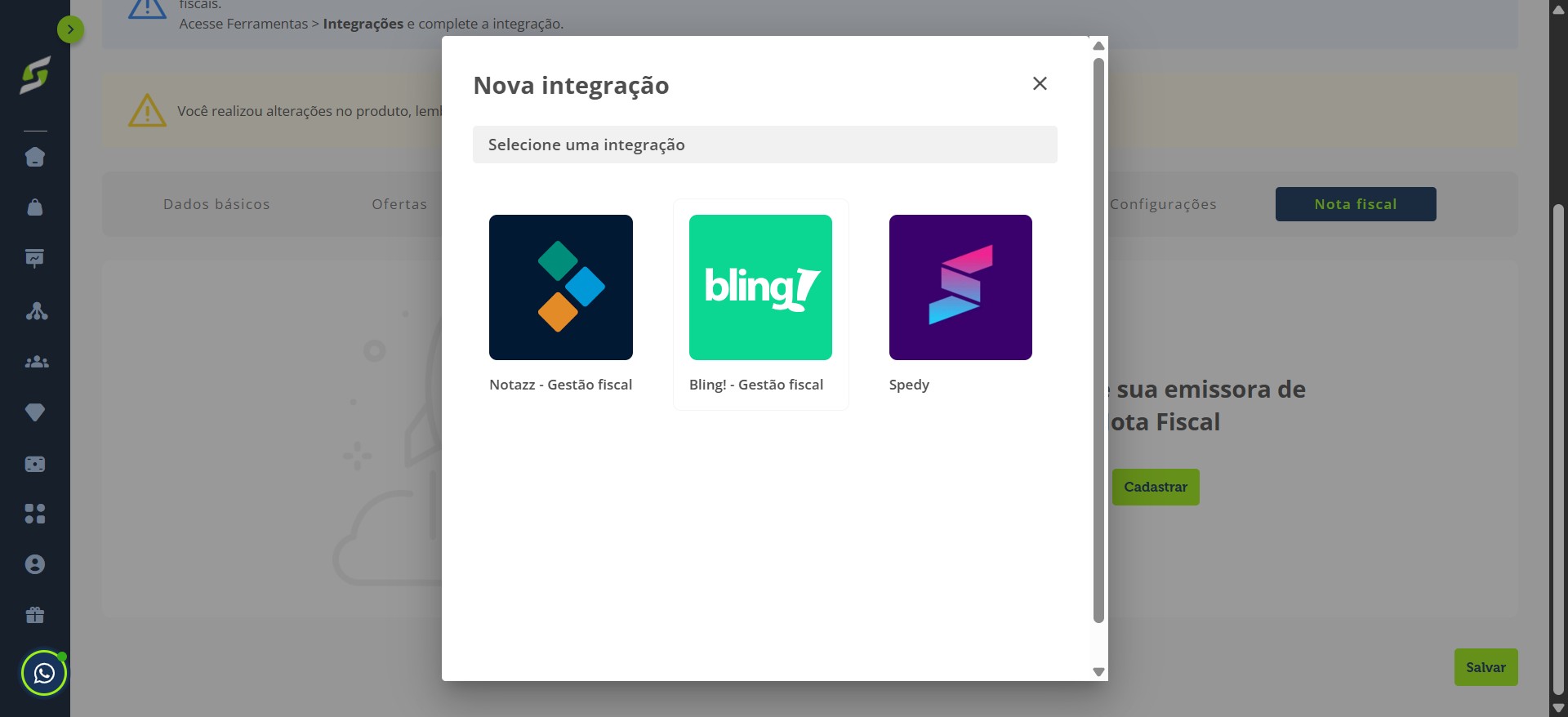Viewport: 1568px width, 717px height.
Task: Open the shopping bag products icon
Action: coord(35,207)
